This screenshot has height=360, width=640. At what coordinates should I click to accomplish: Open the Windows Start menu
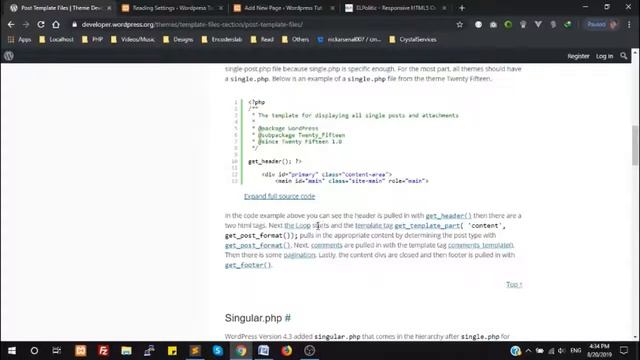click(x=12, y=351)
